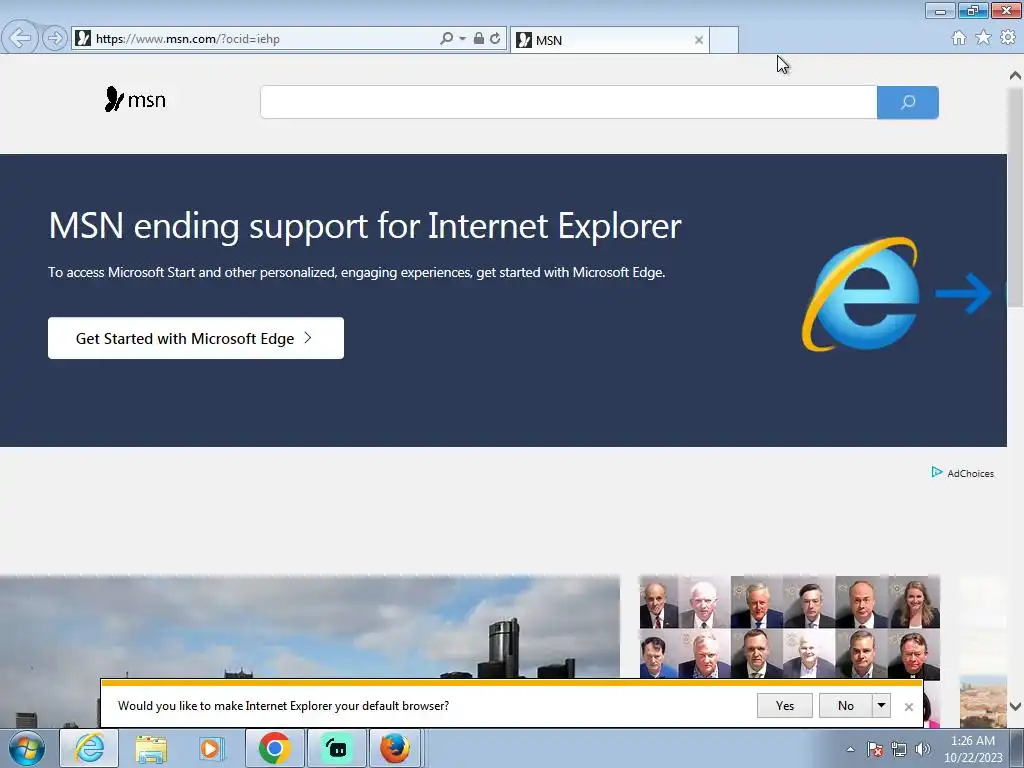Click the Internet Explorer logo graphic
The width and height of the screenshot is (1024, 768).
point(861,294)
